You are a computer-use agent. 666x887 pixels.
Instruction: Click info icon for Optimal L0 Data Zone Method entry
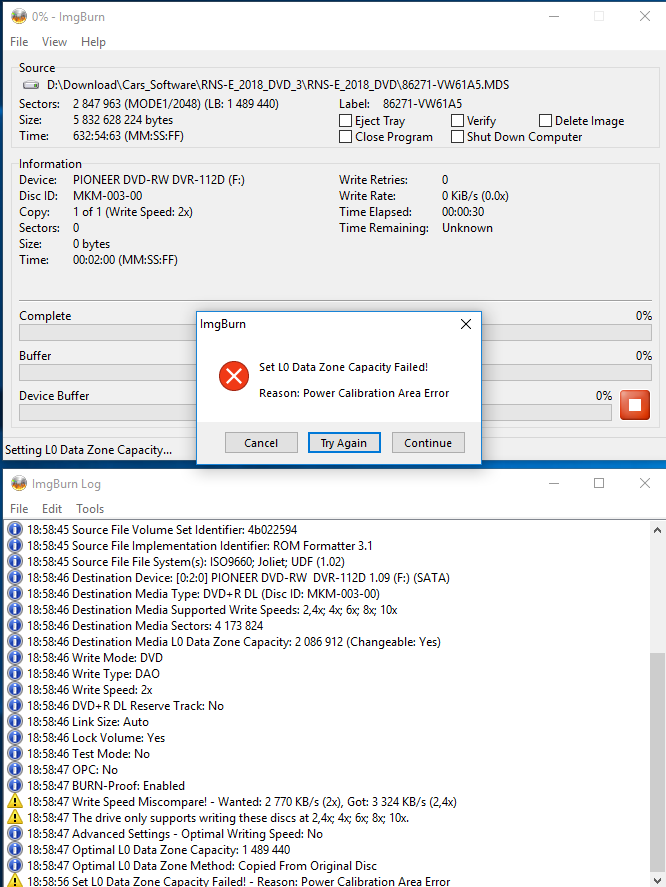coord(15,866)
